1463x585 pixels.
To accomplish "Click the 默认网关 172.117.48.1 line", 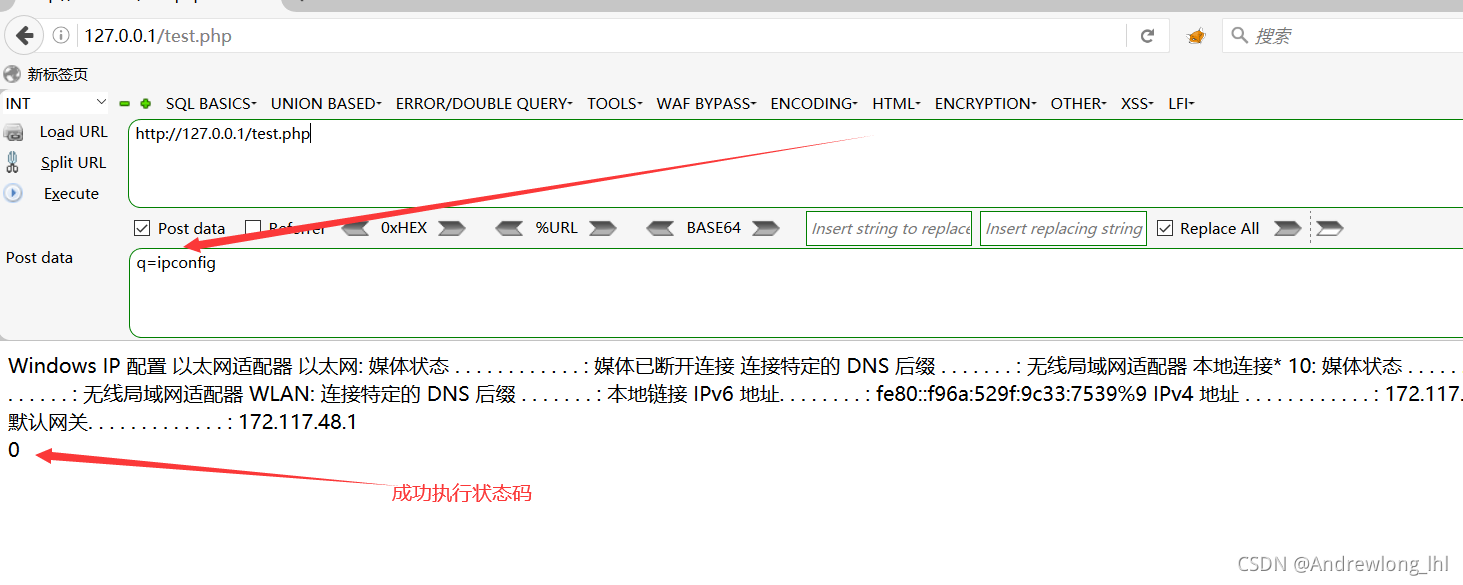I will (x=182, y=422).
